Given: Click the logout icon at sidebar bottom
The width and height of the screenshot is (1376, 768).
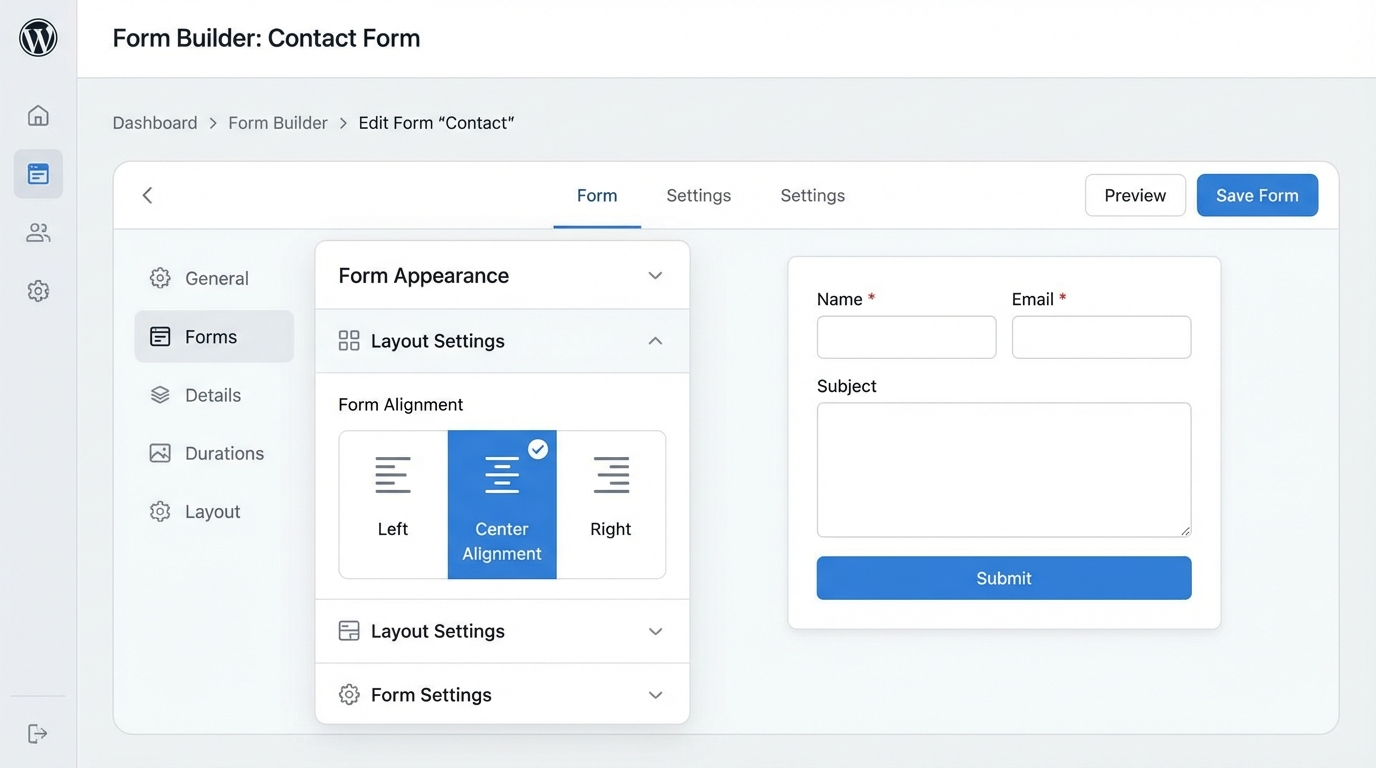Looking at the screenshot, I should (x=37, y=733).
